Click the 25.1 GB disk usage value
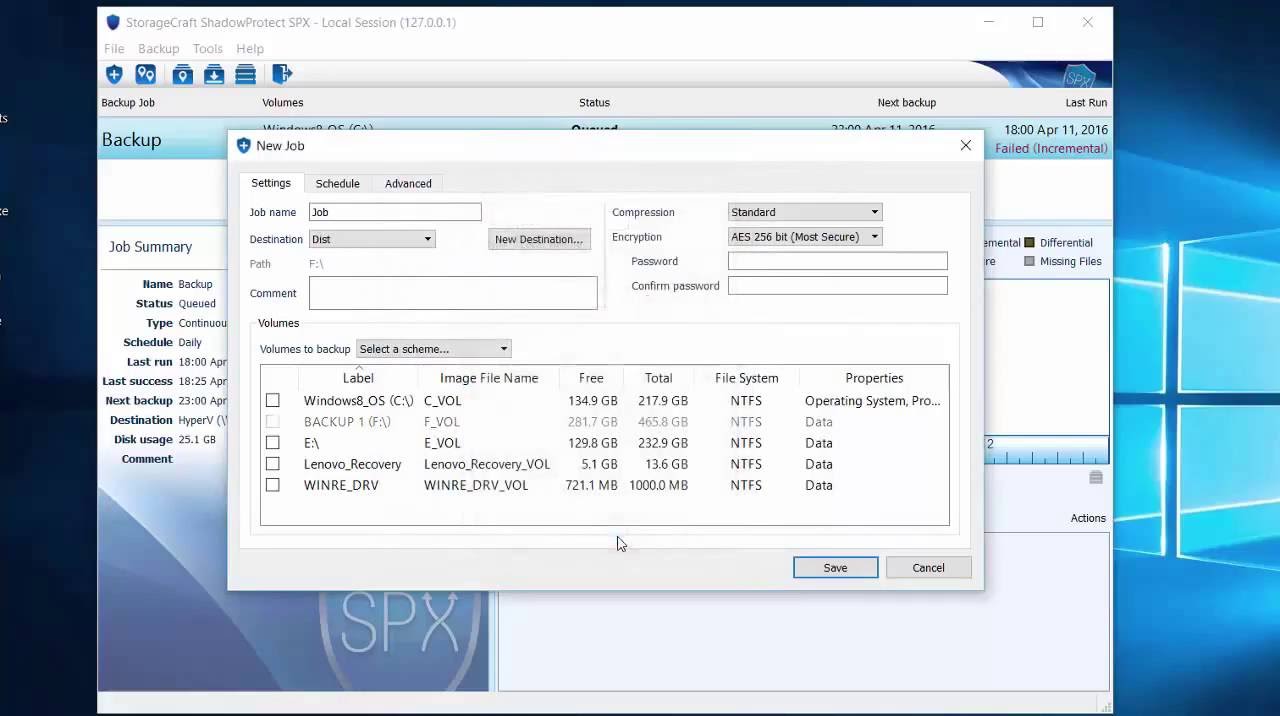 pos(197,440)
